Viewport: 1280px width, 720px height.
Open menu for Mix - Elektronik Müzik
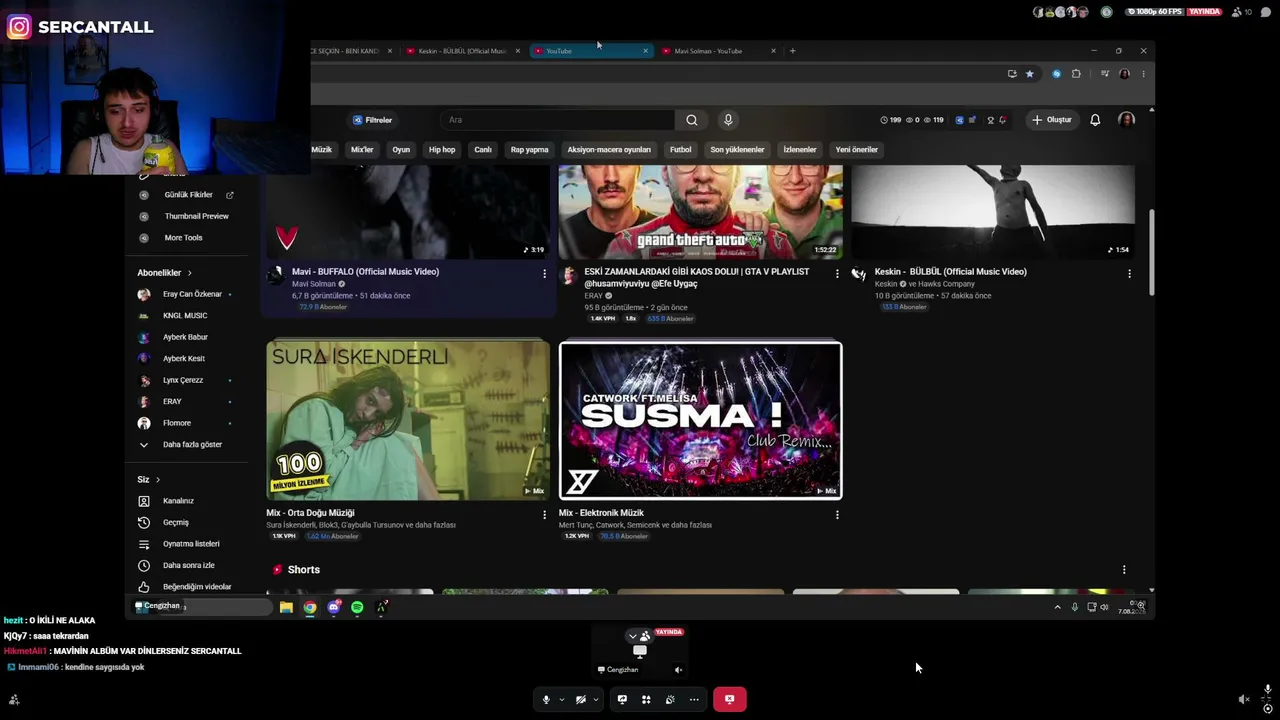837,514
